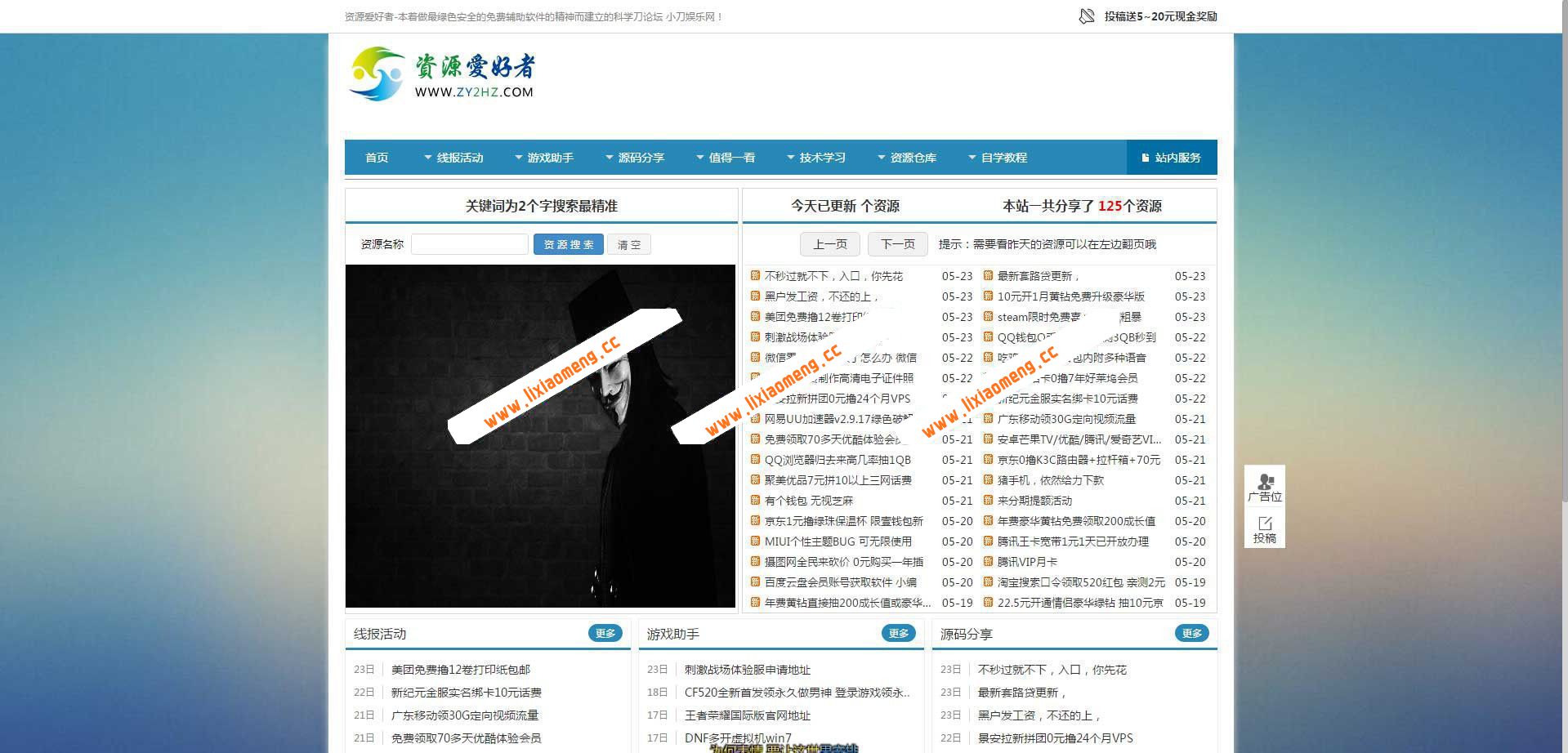Click the list icon beside 腾讯王卡宽带1元1天
Screen dimensions: 1568x753
tap(988, 541)
